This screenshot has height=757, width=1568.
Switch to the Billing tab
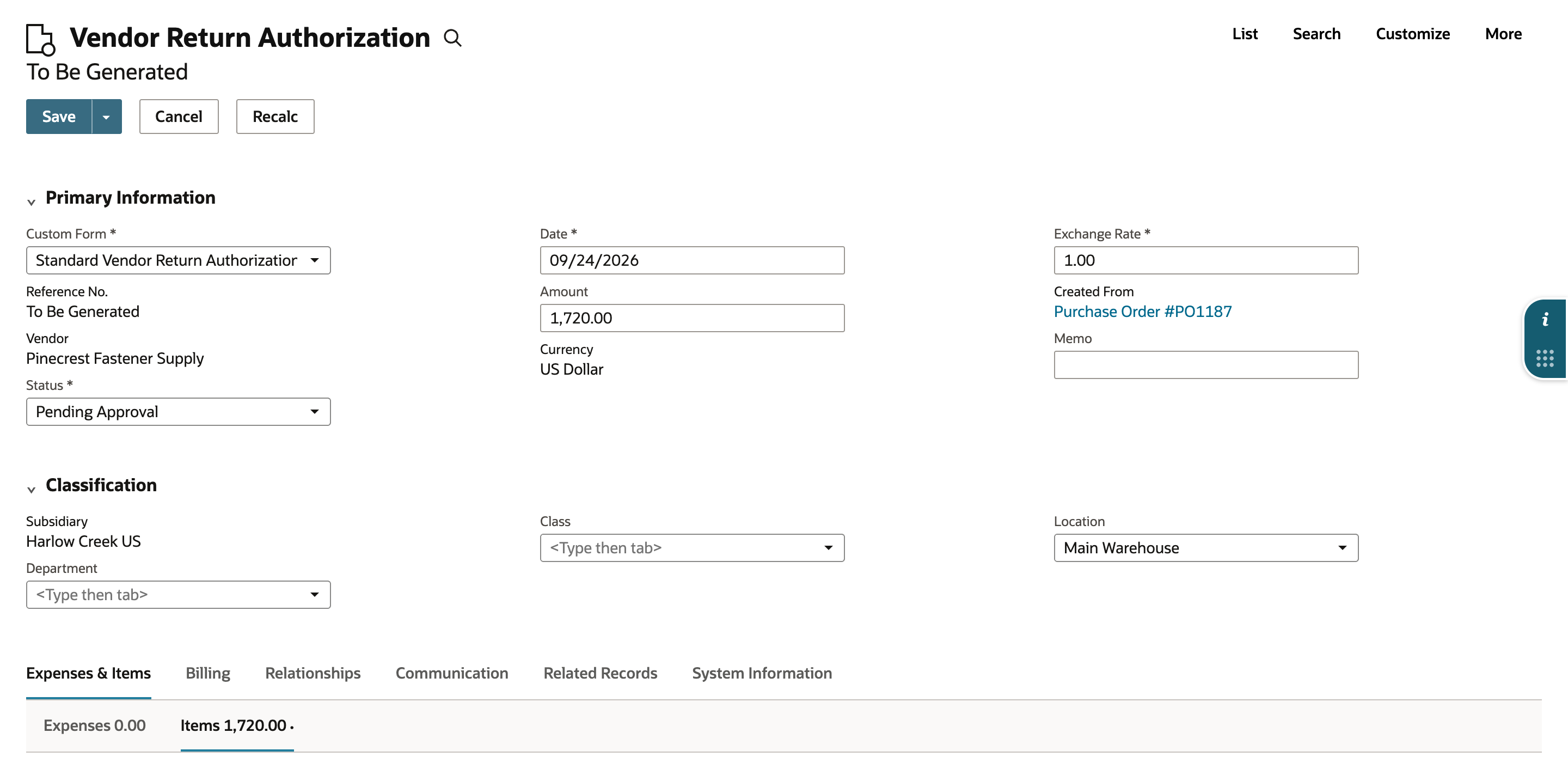(207, 673)
